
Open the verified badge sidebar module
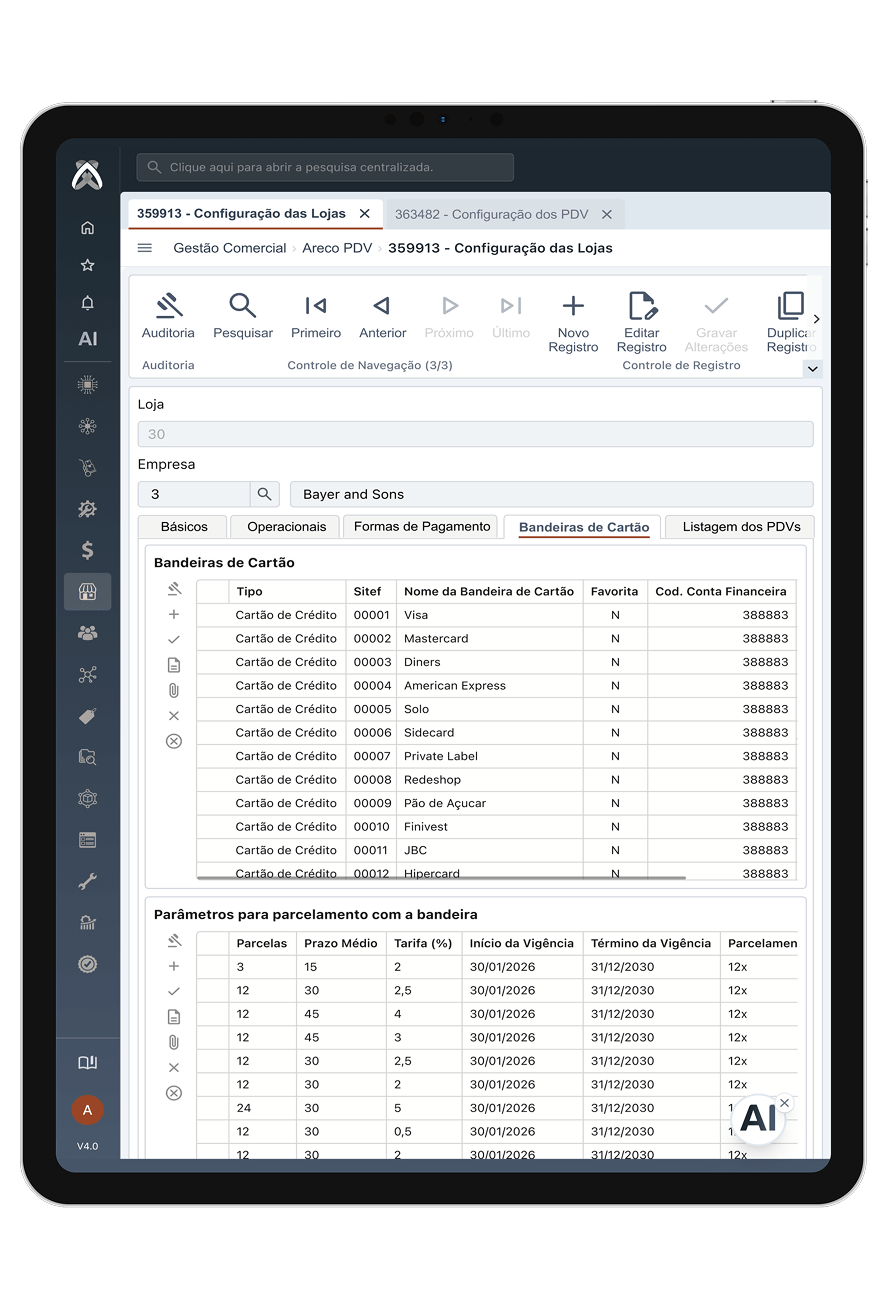[87, 964]
